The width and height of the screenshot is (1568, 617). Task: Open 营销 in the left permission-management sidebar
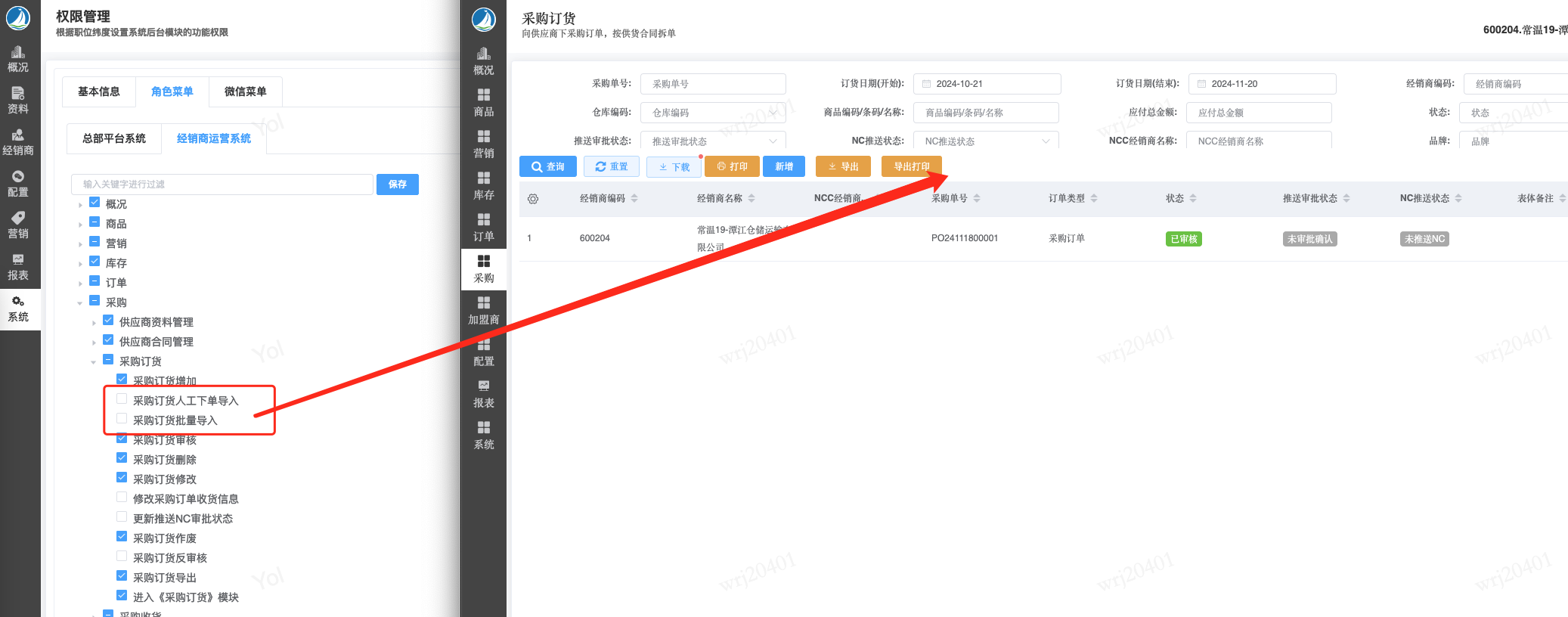coord(18,225)
